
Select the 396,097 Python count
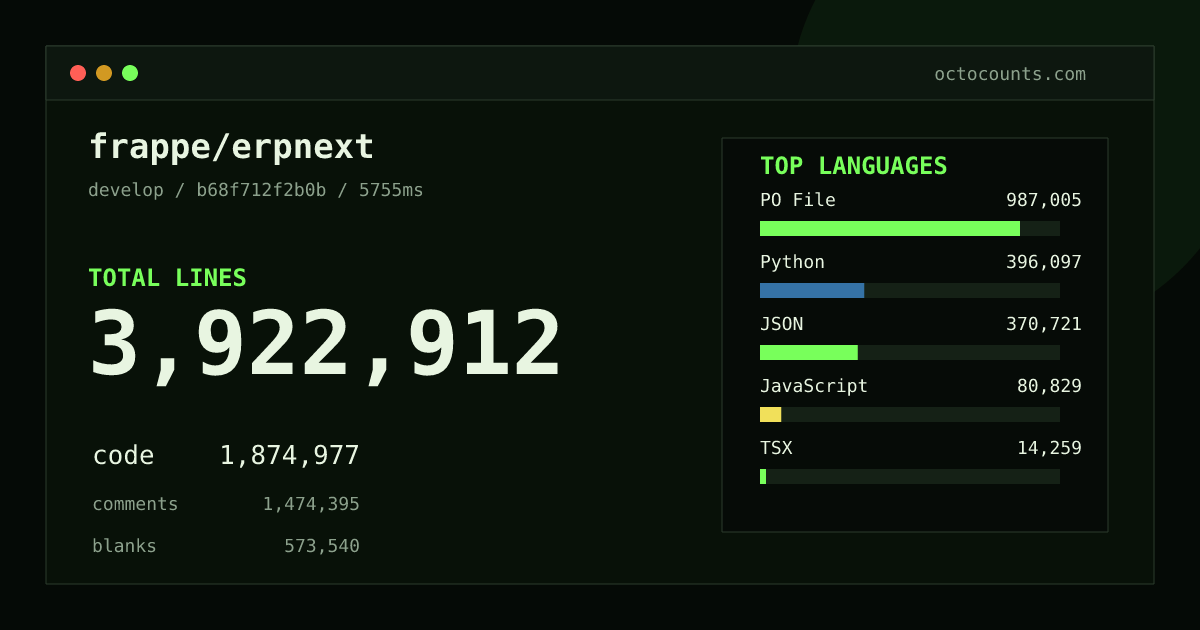pyautogui.click(x=1044, y=262)
